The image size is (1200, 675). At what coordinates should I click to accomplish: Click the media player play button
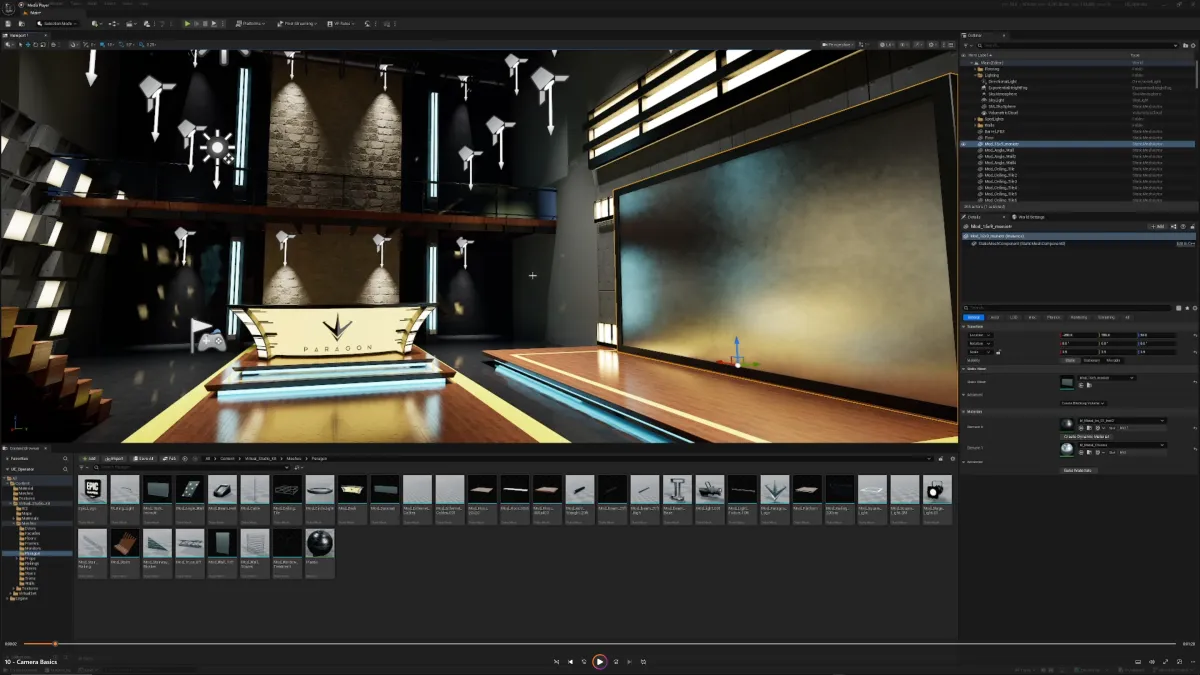tap(599, 661)
